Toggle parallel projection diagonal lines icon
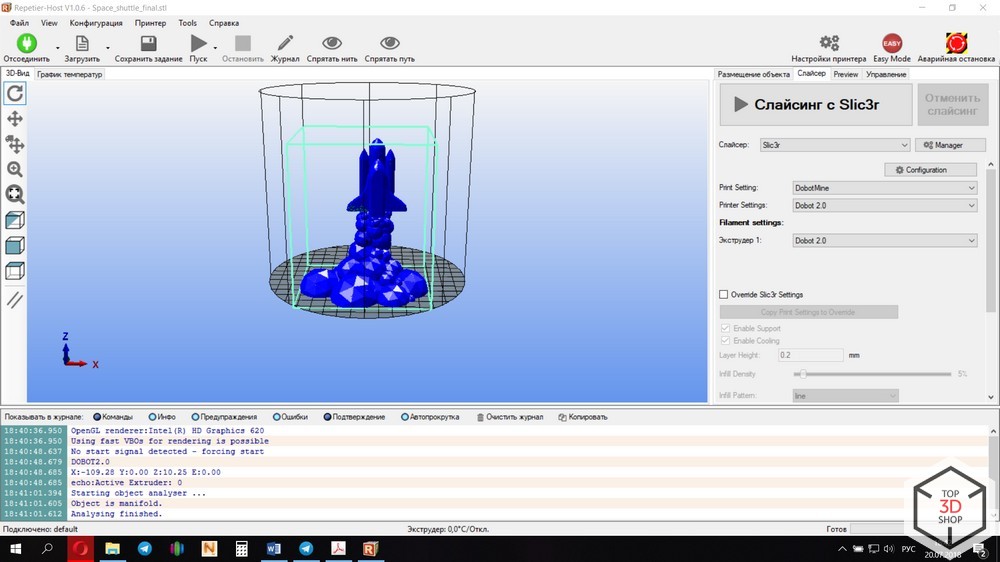This screenshot has width=1000, height=562. 15,299
